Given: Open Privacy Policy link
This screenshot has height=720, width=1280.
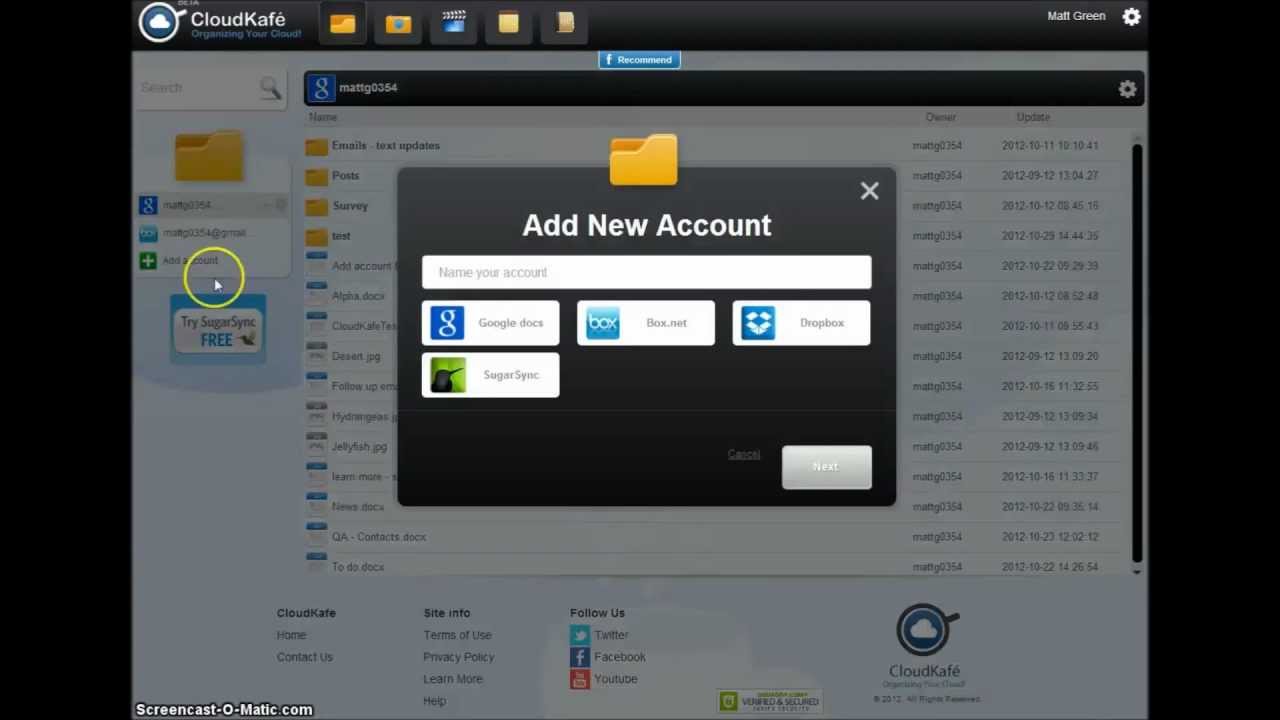Looking at the screenshot, I should pos(459,657).
